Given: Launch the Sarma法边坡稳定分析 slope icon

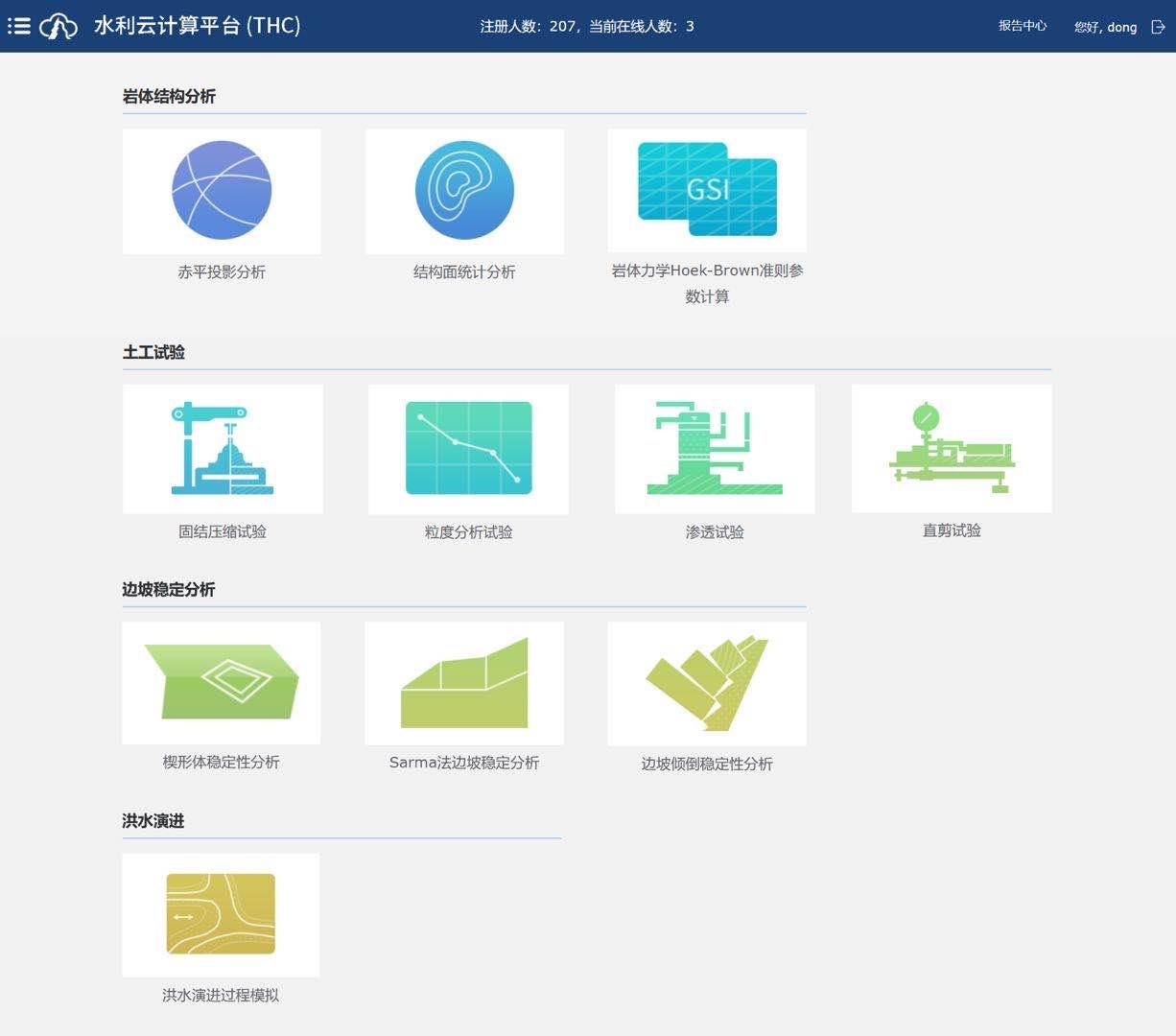Looking at the screenshot, I should [x=464, y=683].
